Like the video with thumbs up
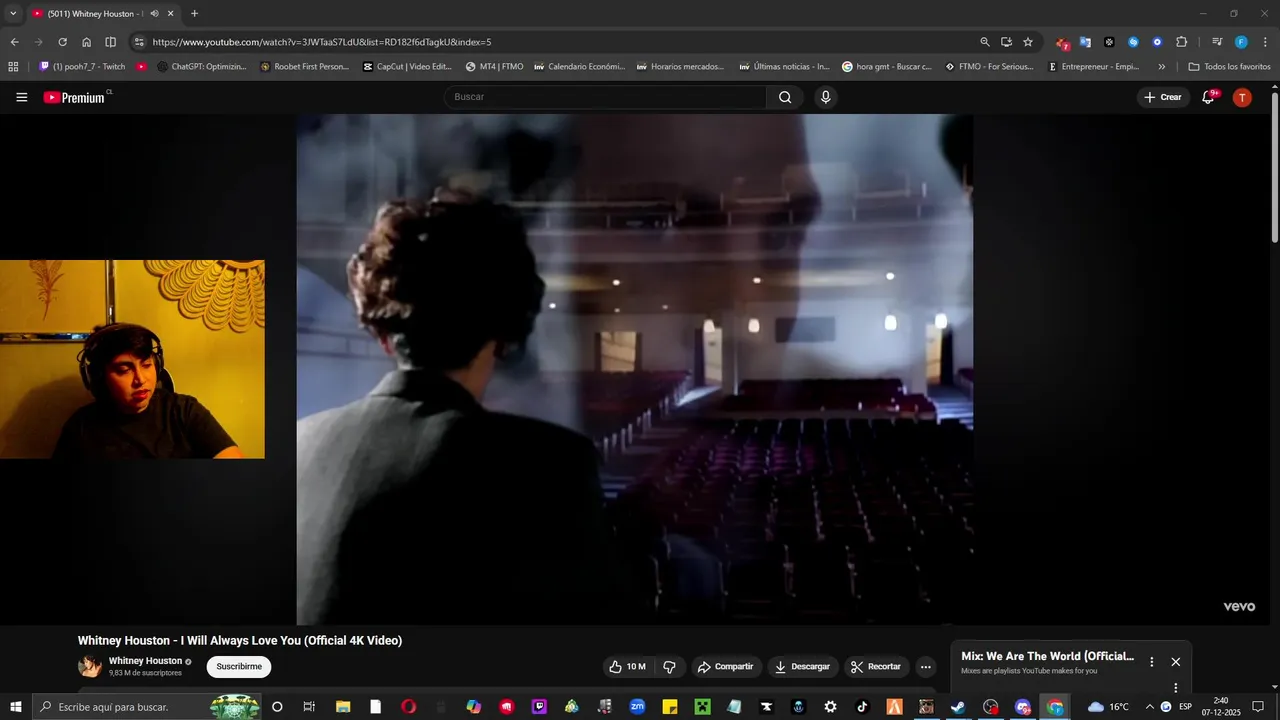 (626, 667)
